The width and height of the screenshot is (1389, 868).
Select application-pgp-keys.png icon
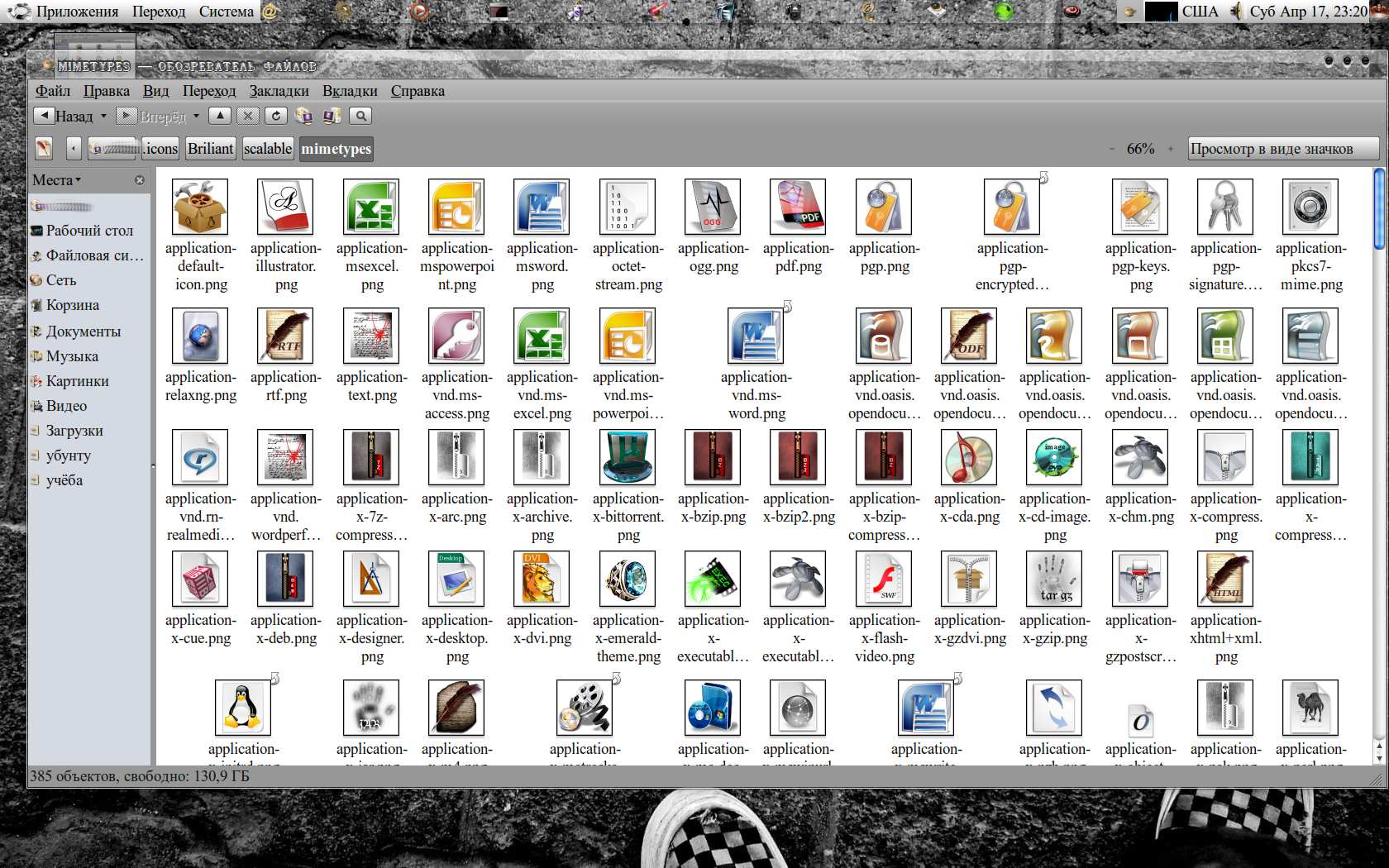(x=1140, y=207)
